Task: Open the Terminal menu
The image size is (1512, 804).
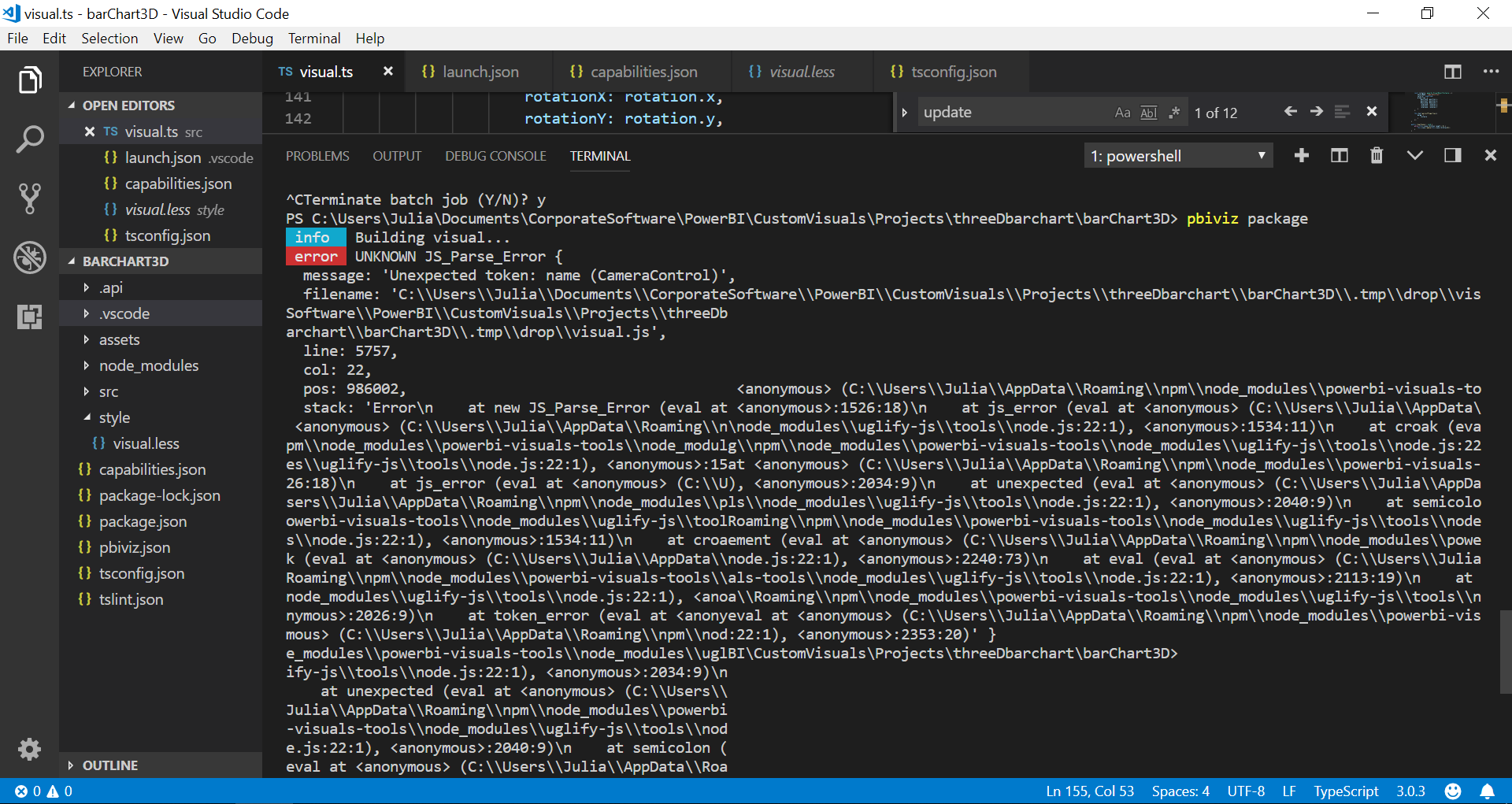Action: (314, 38)
